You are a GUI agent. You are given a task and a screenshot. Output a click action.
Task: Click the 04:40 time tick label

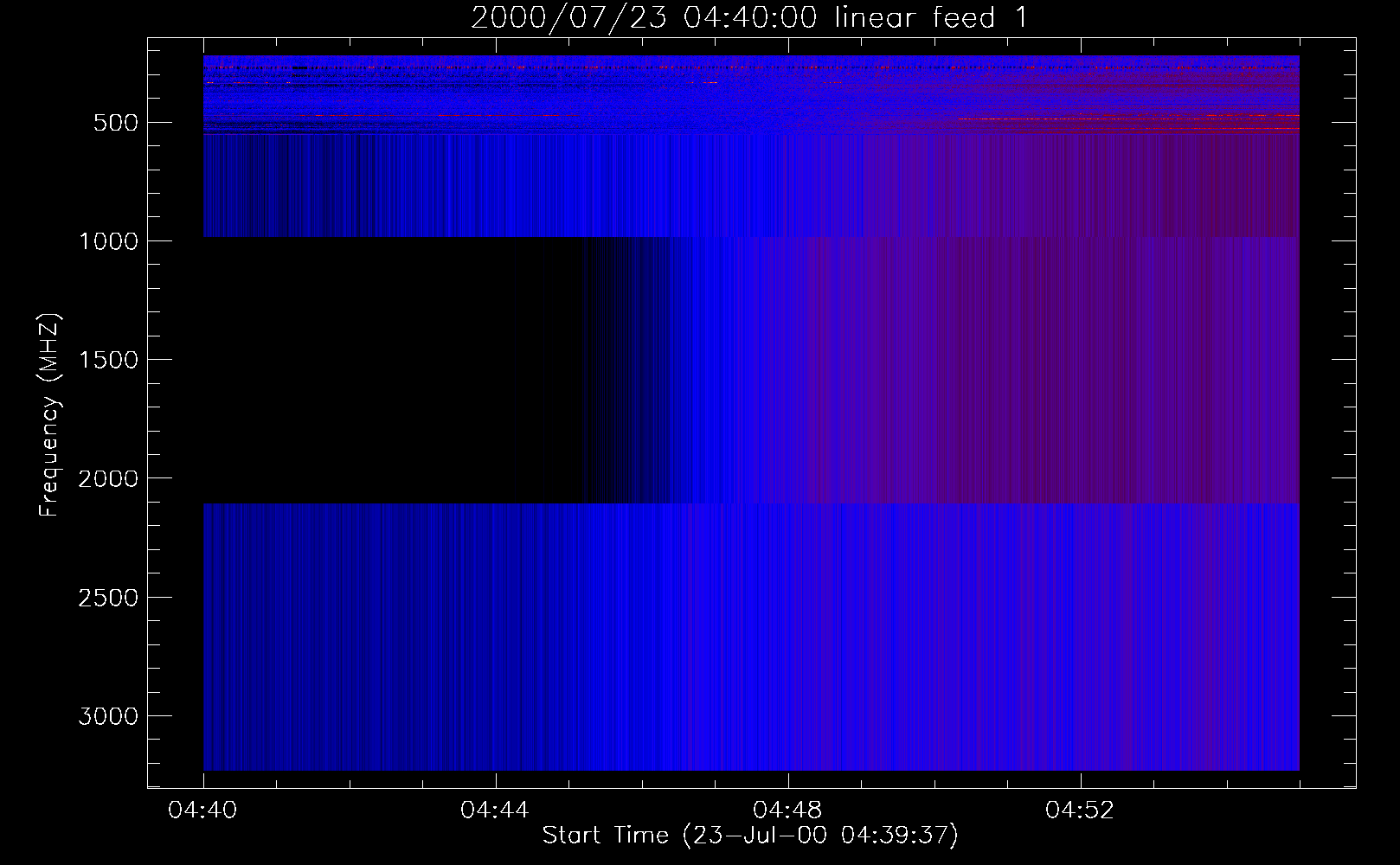203,811
